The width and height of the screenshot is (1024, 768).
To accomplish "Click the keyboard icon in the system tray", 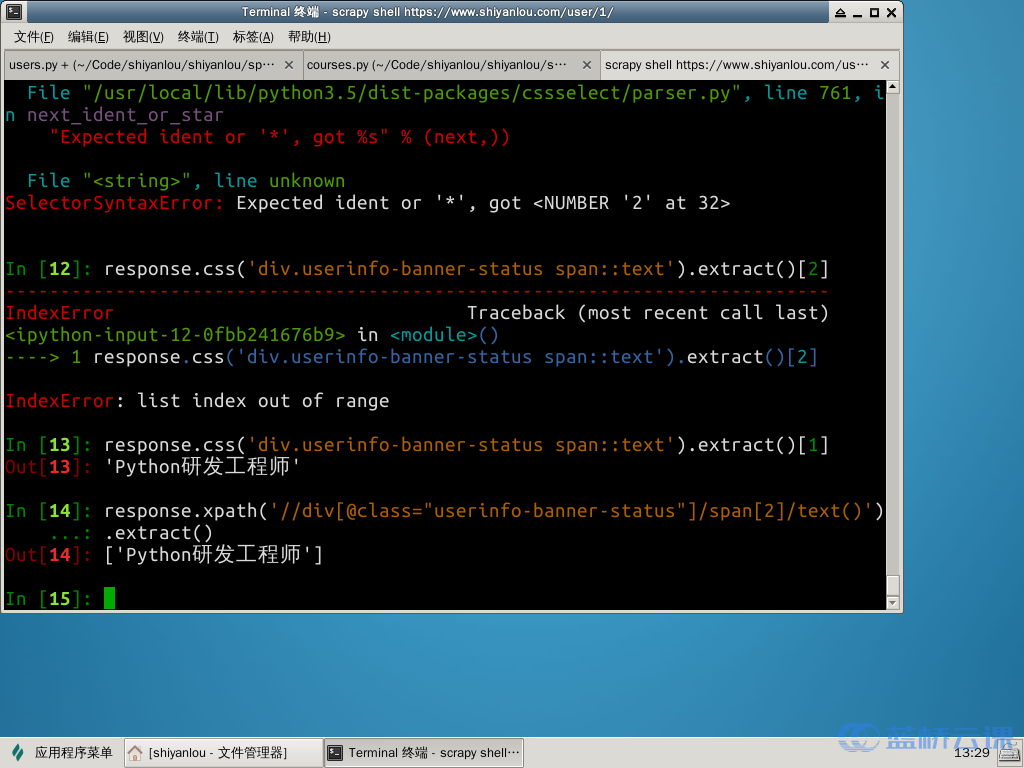I will (x=1010, y=754).
